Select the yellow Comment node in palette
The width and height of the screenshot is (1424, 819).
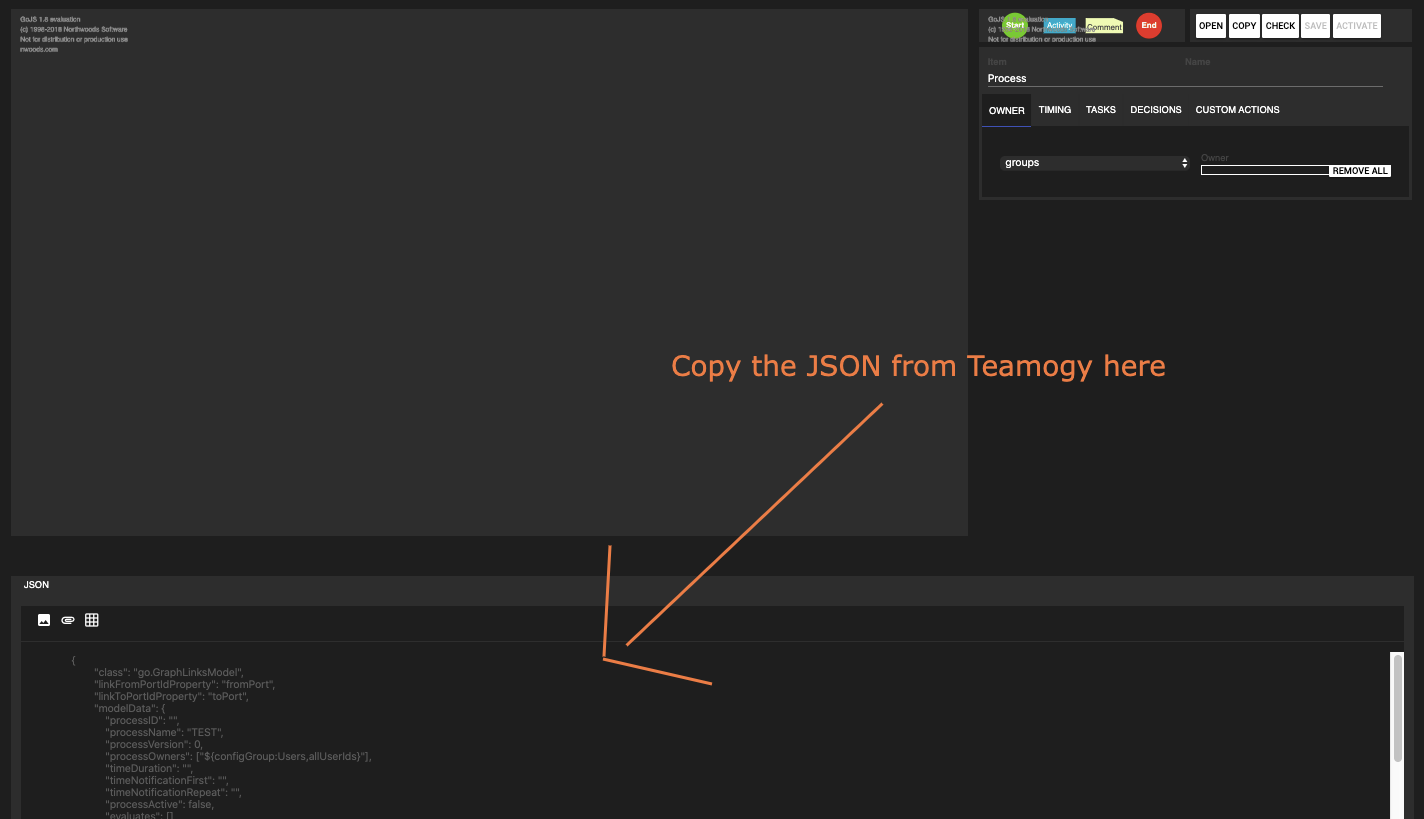point(1104,27)
